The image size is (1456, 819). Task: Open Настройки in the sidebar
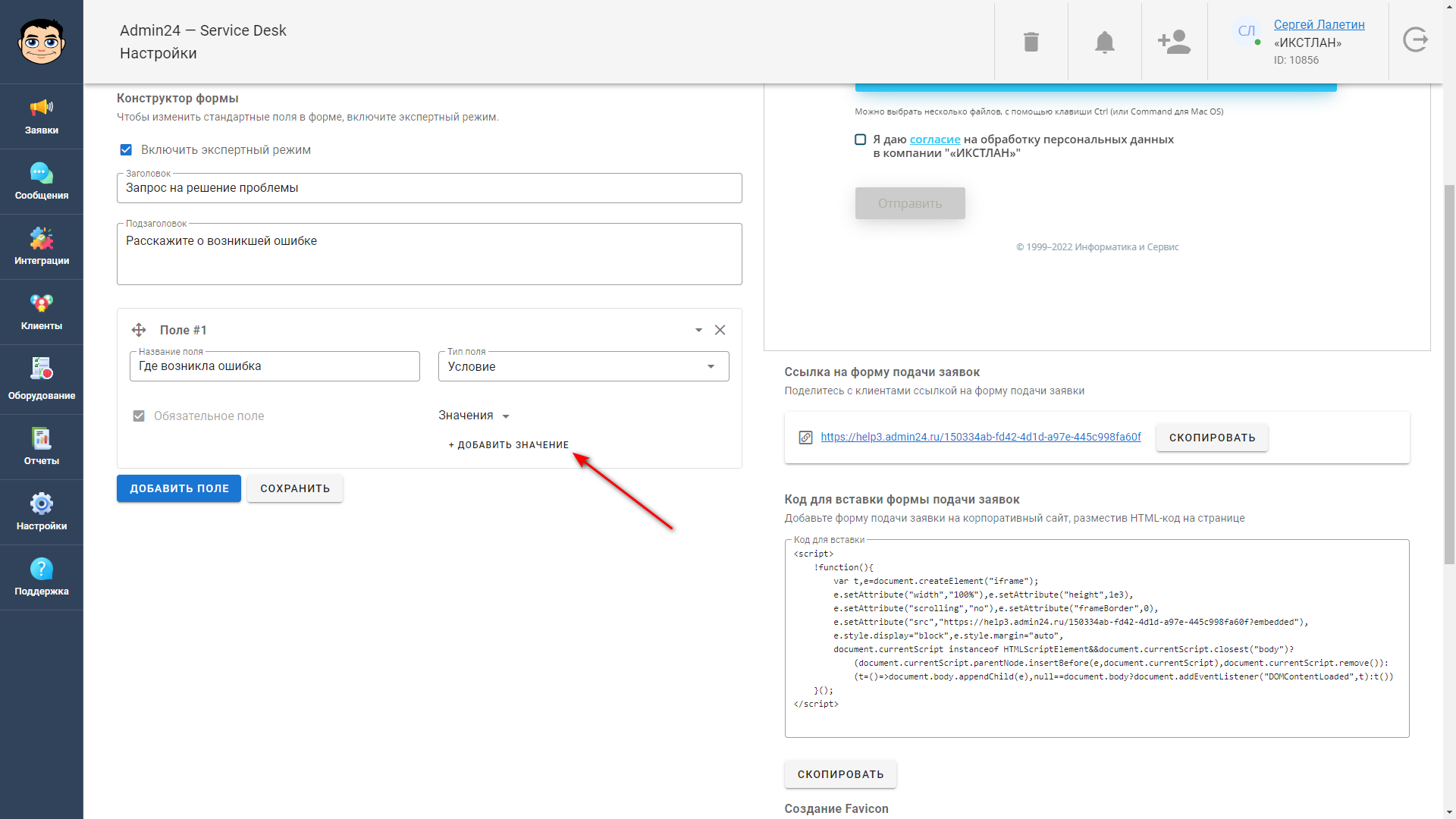point(42,513)
